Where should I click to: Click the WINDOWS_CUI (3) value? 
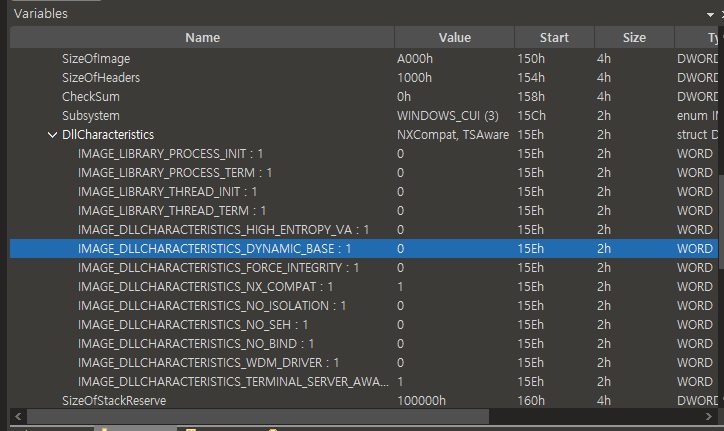click(x=447, y=115)
